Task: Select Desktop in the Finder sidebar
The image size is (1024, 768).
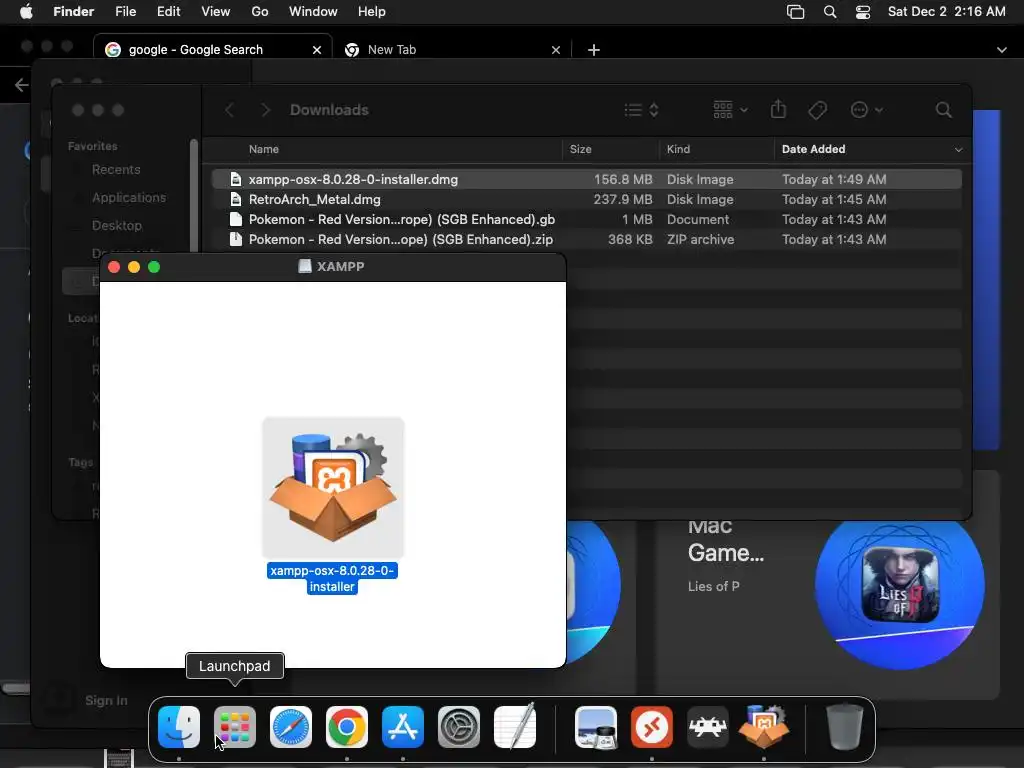Action: [x=117, y=225]
